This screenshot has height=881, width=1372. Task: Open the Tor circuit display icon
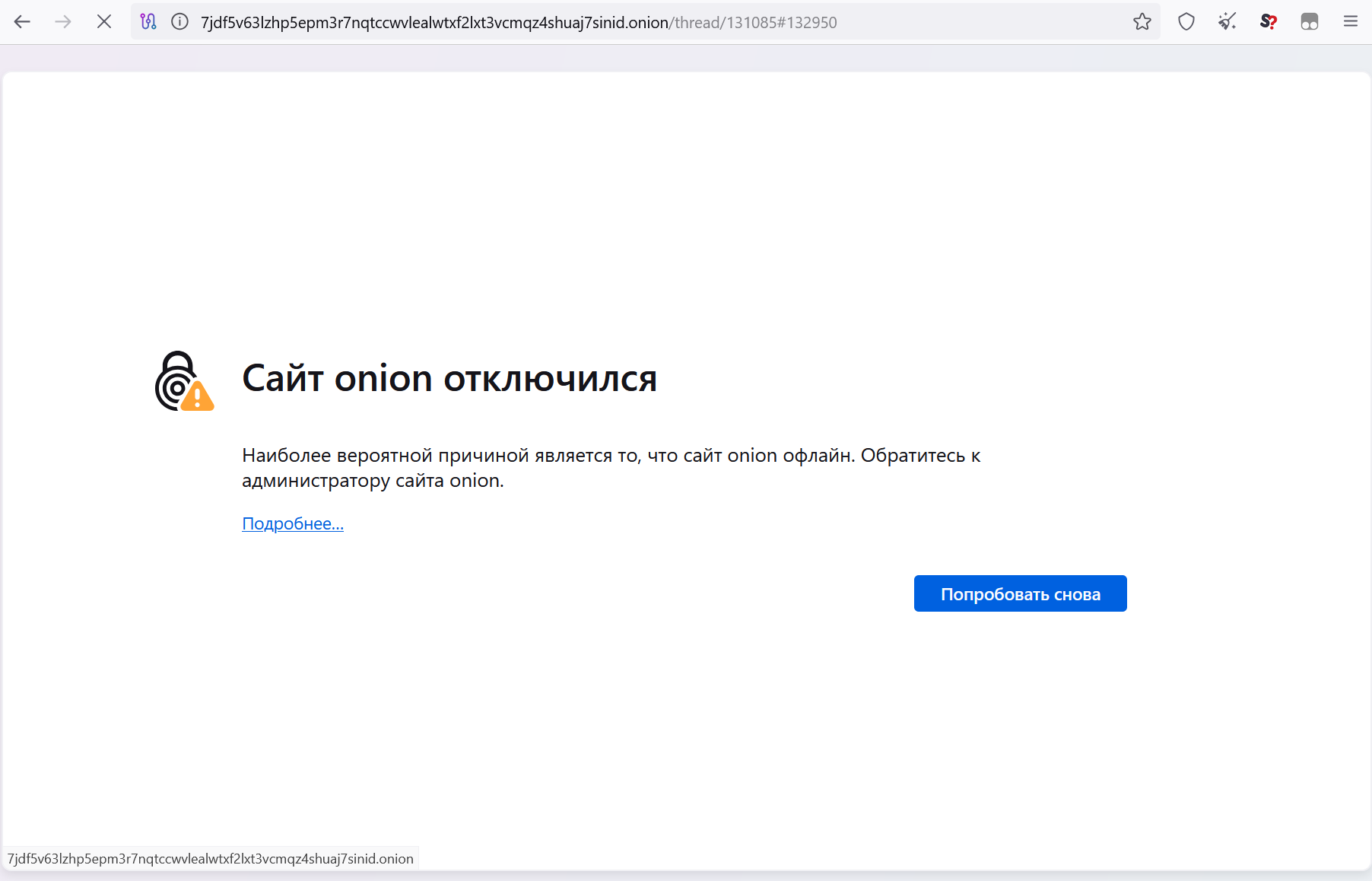(148, 22)
